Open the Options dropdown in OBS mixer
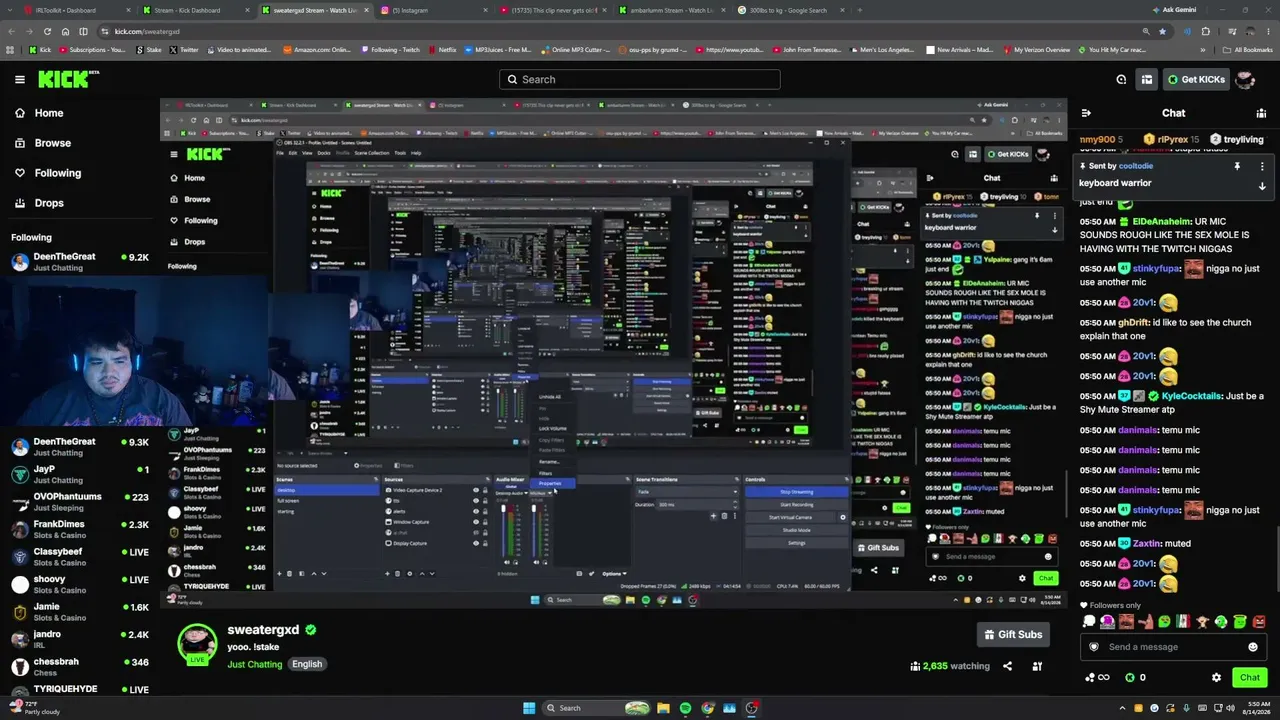Viewport: 1280px width, 720px height. (x=613, y=573)
